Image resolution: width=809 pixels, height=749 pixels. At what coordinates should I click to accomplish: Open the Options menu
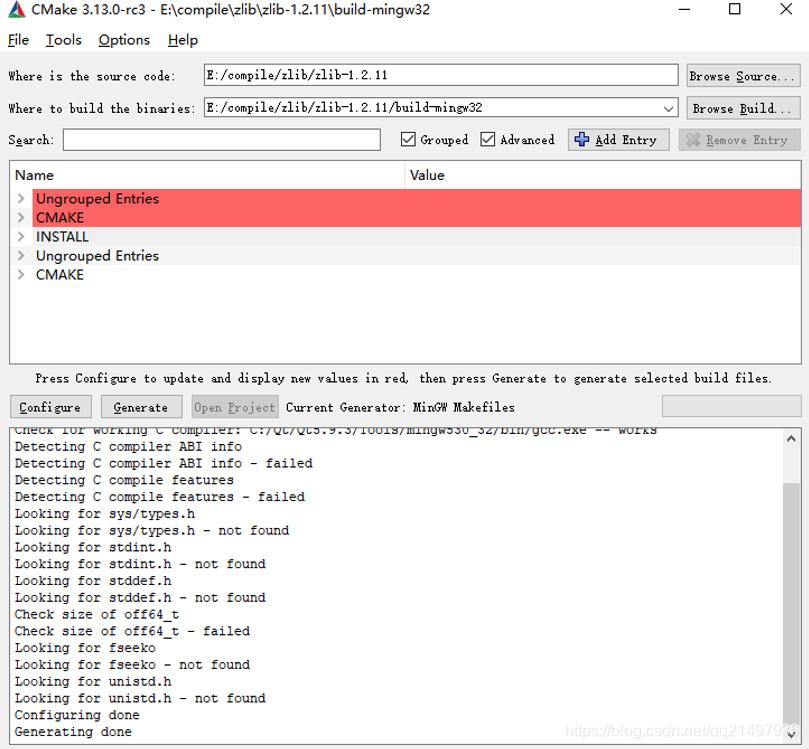point(124,40)
